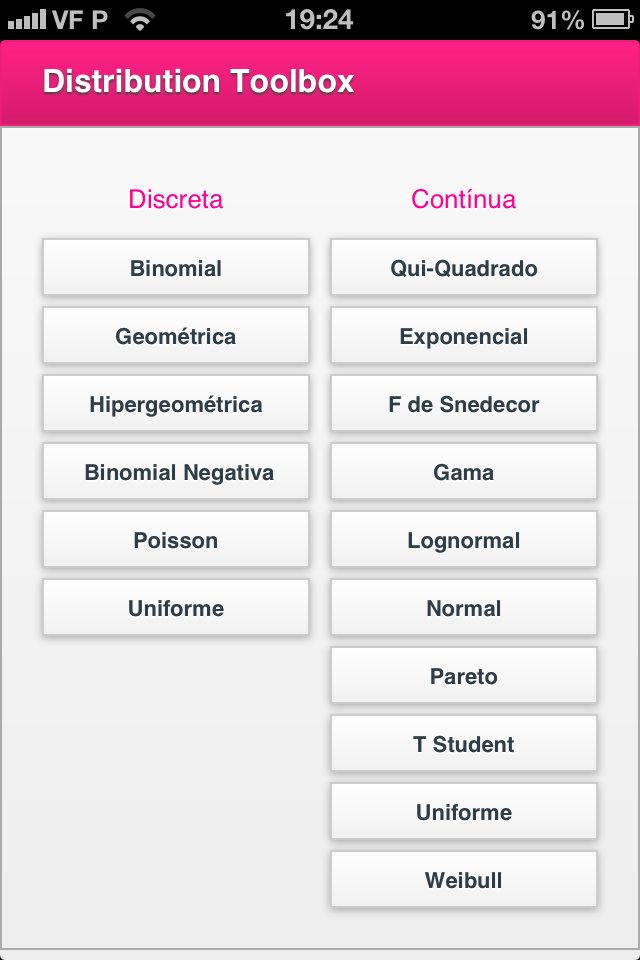Choose the Gama distribution
This screenshot has width=640, height=960.
pyautogui.click(x=463, y=471)
